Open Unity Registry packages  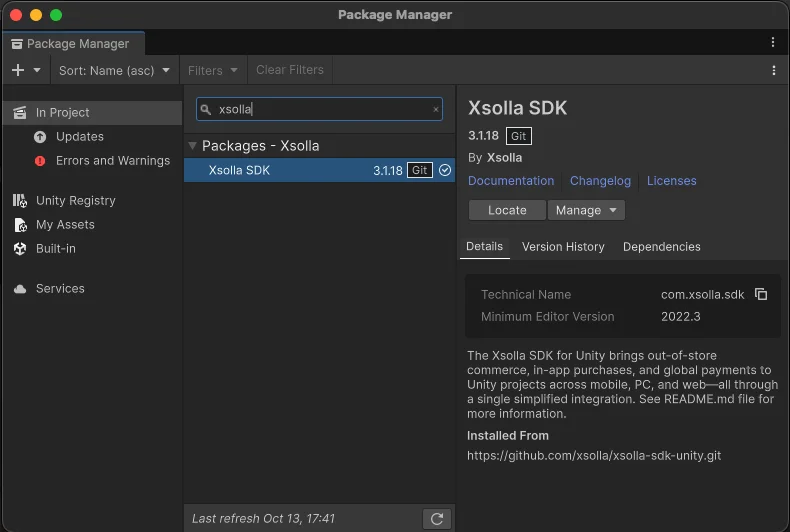pyautogui.click(x=76, y=201)
